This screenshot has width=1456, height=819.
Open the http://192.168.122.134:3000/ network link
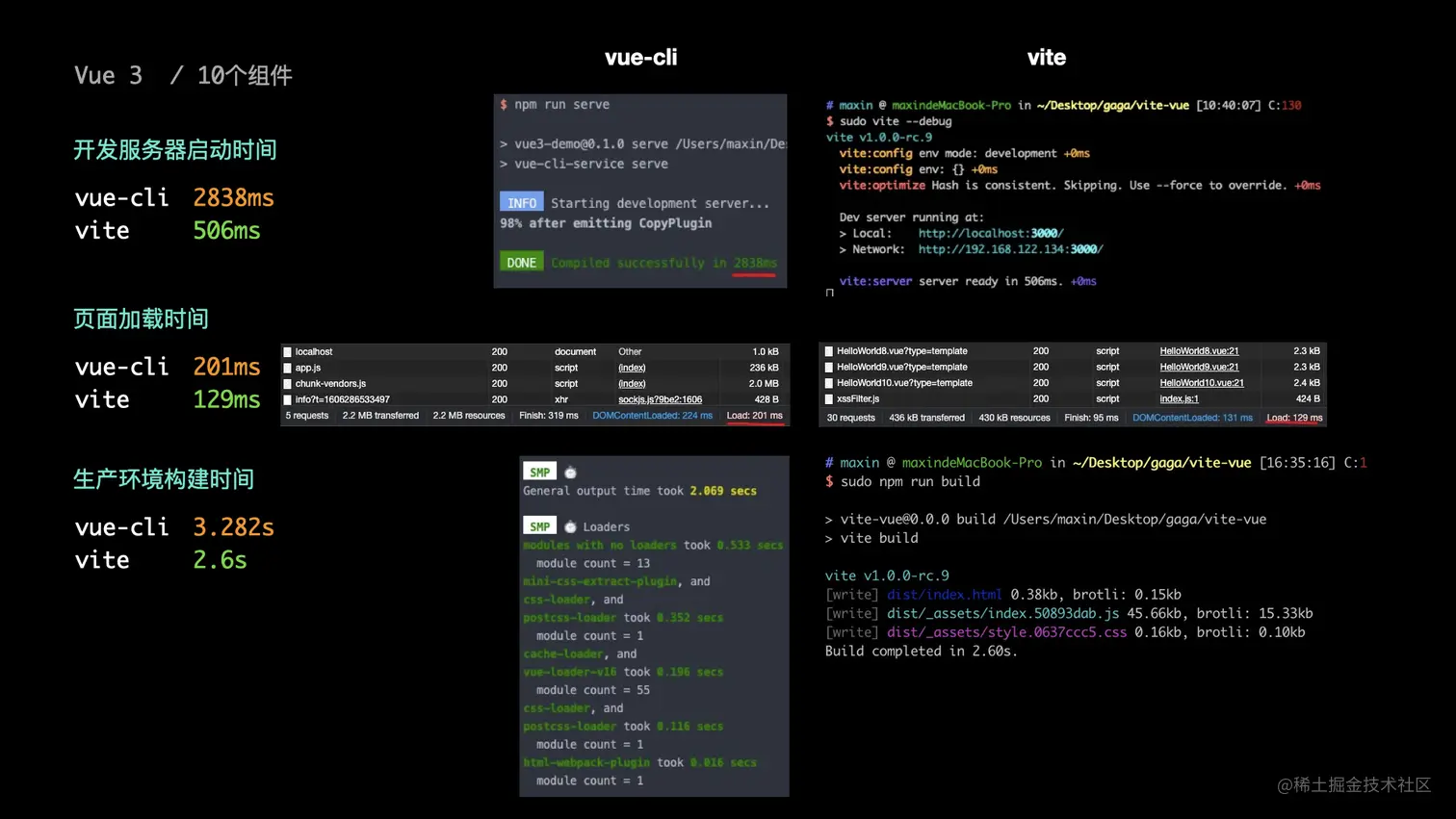1010,249
